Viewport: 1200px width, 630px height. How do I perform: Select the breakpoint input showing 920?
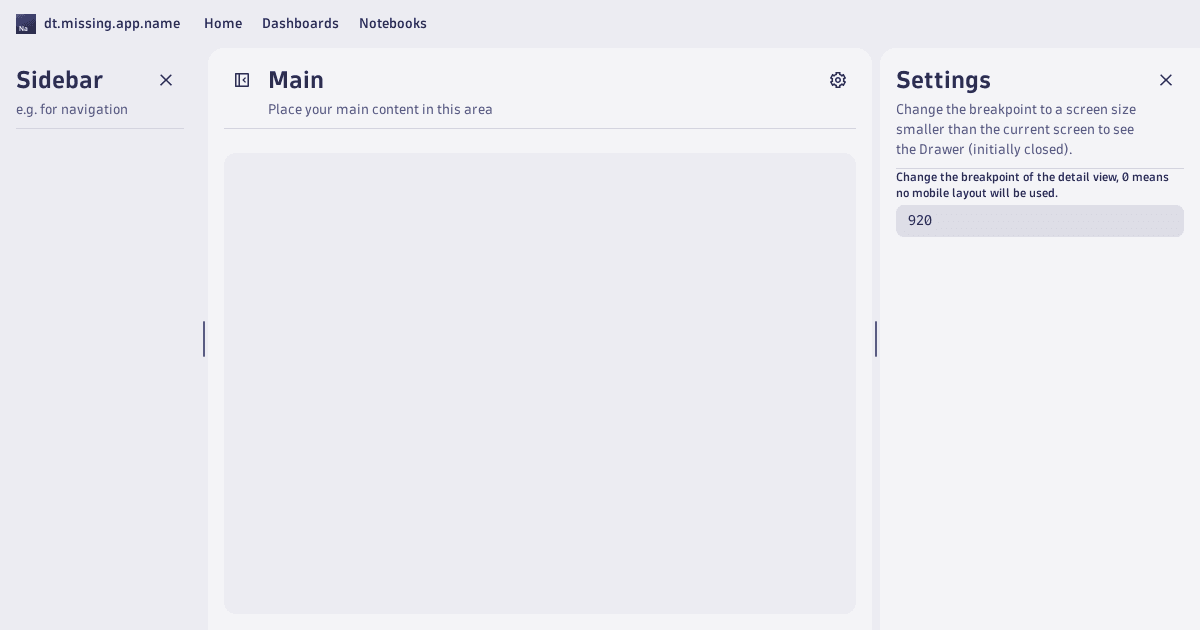click(x=1040, y=221)
